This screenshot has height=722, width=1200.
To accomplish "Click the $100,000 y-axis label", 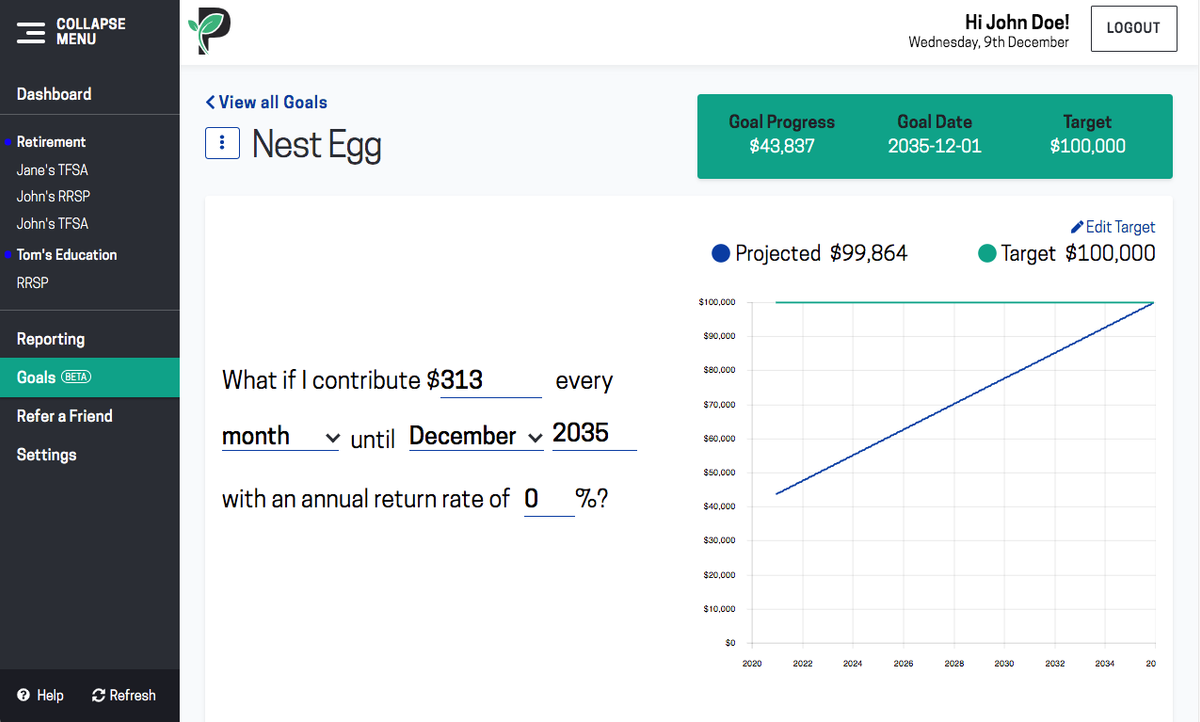I will click(x=716, y=302).
